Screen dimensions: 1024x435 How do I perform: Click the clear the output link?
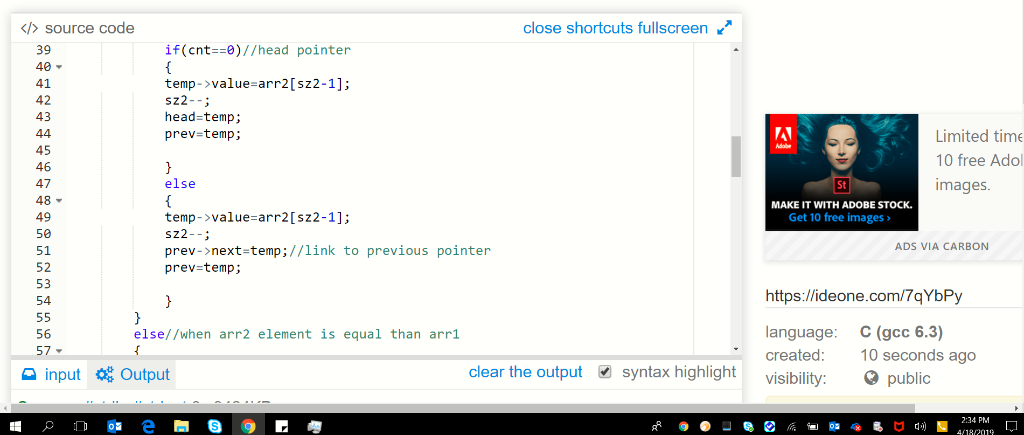(525, 372)
